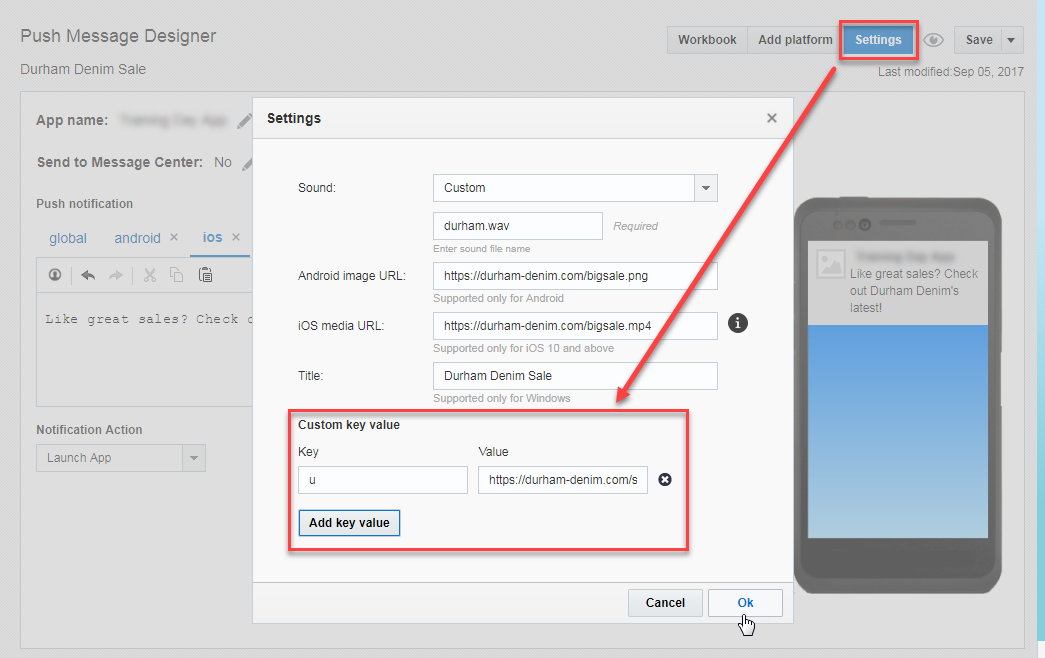Undo the last edit in the message editor
The width and height of the screenshot is (1045, 658).
click(x=88, y=275)
